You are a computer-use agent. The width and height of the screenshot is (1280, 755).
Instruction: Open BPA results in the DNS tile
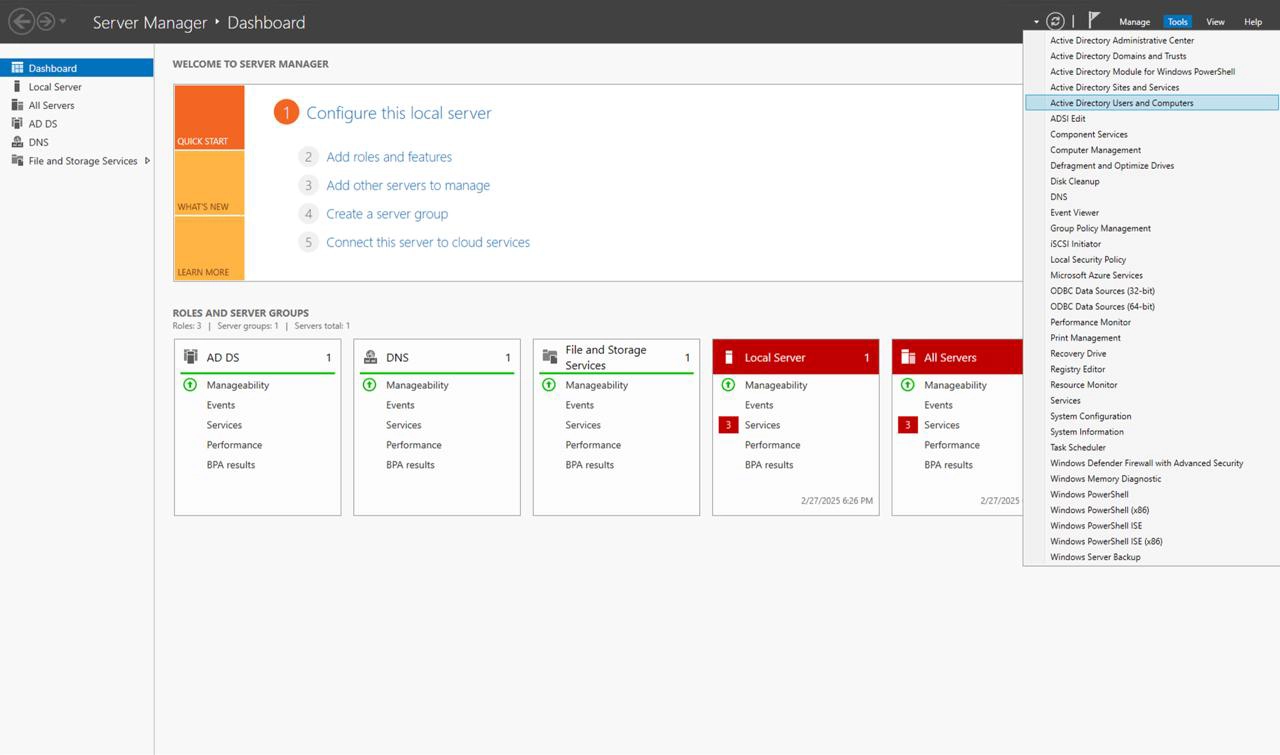(410, 465)
